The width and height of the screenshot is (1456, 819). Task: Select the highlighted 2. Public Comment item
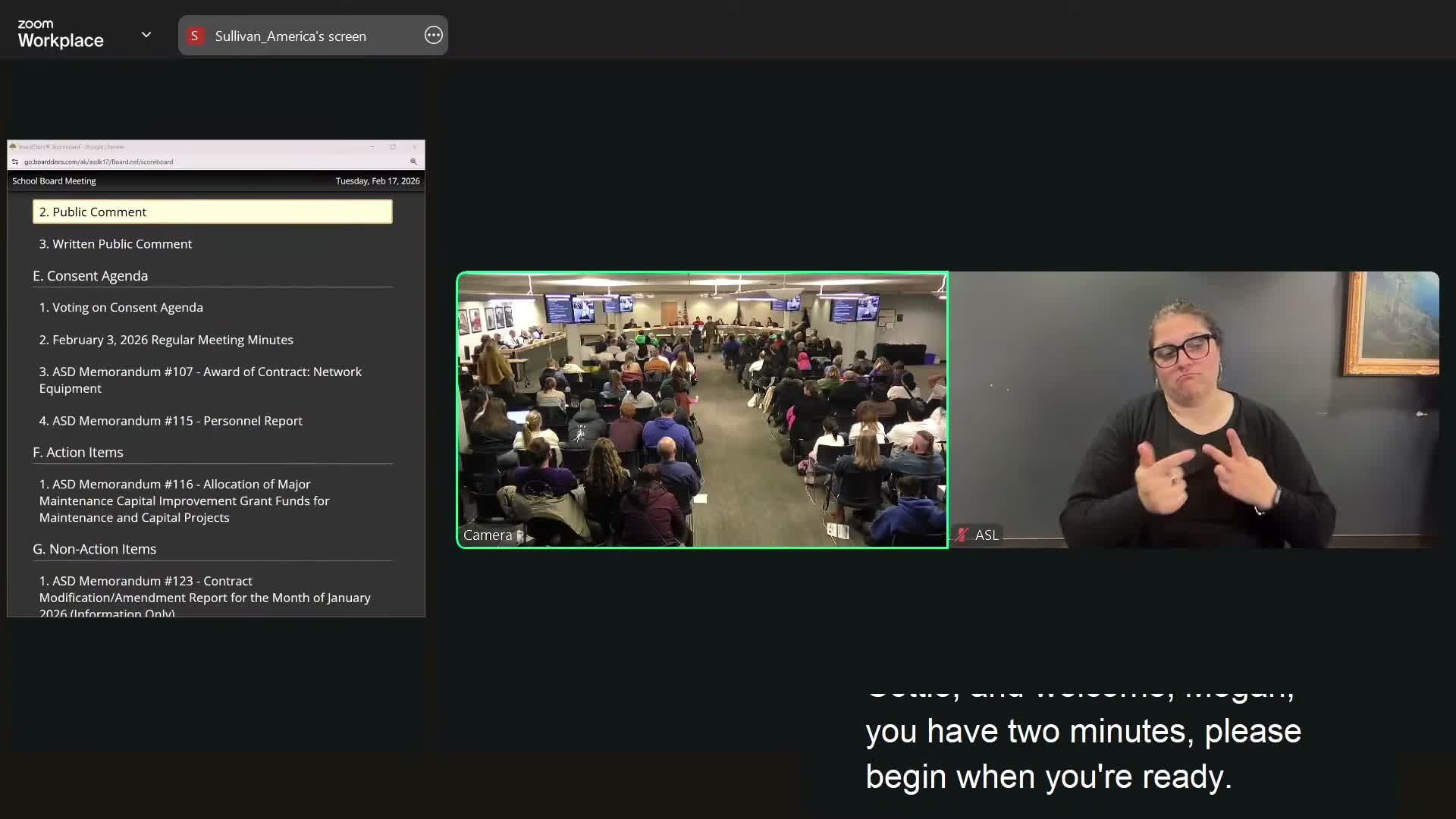click(x=212, y=212)
